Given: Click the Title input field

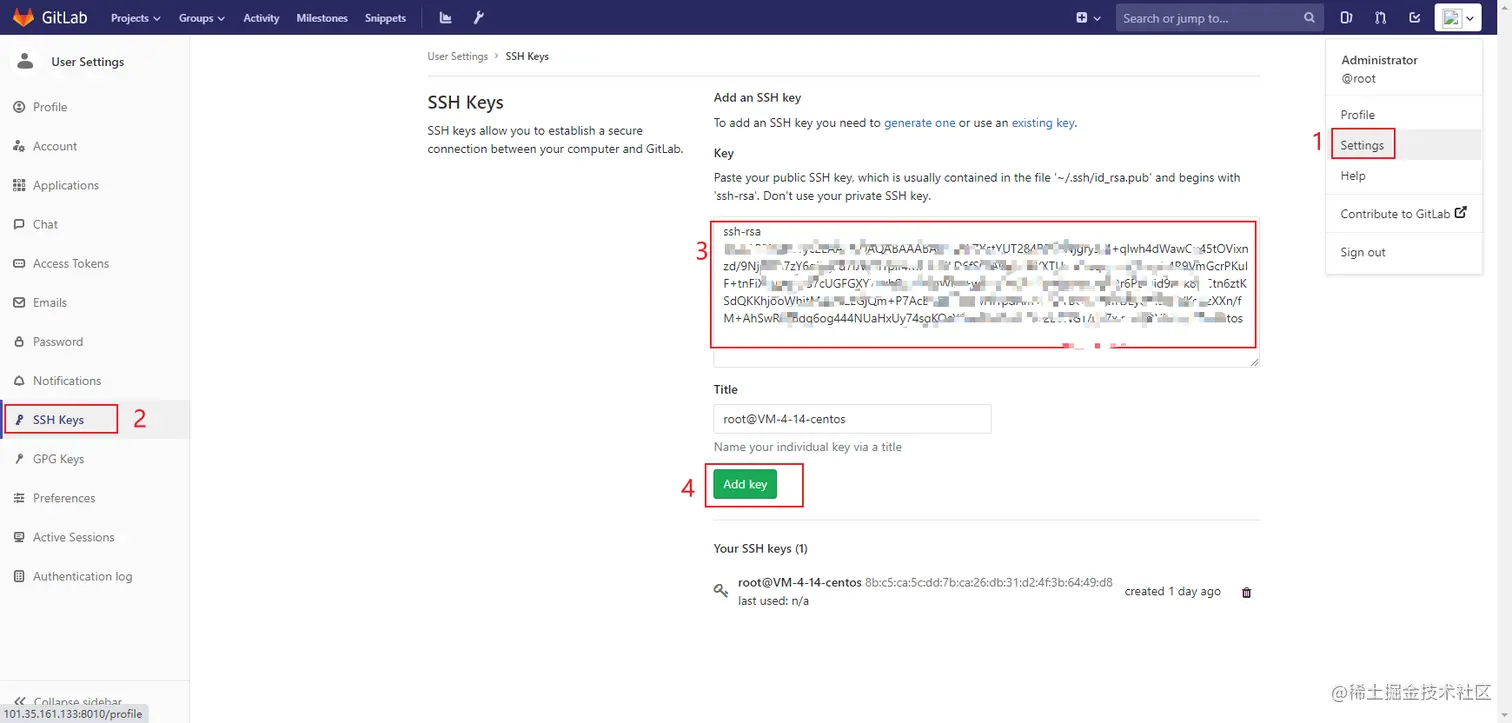Looking at the screenshot, I should pyautogui.click(x=852, y=419).
